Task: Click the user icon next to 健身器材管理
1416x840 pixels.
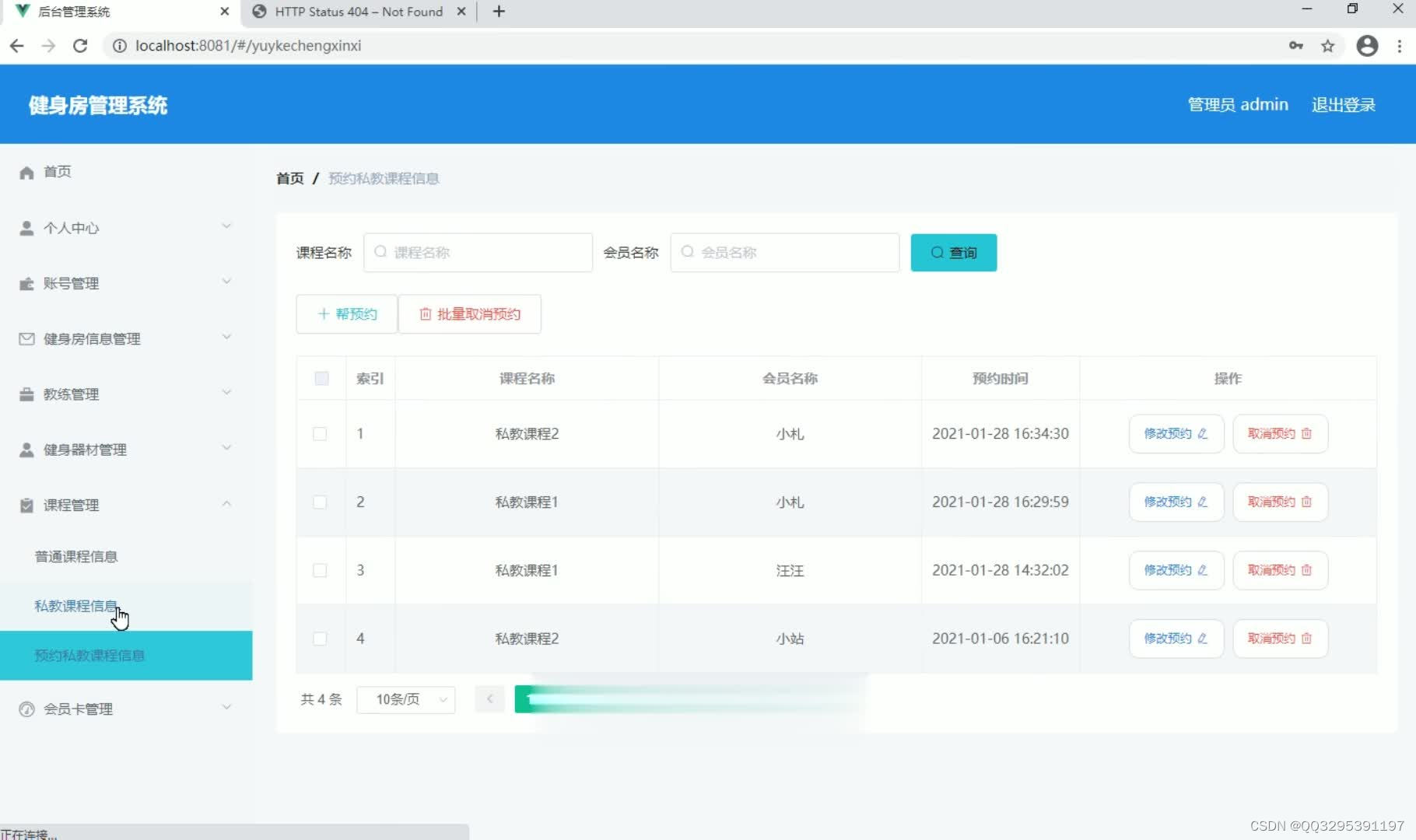Action: [x=26, y=450]
